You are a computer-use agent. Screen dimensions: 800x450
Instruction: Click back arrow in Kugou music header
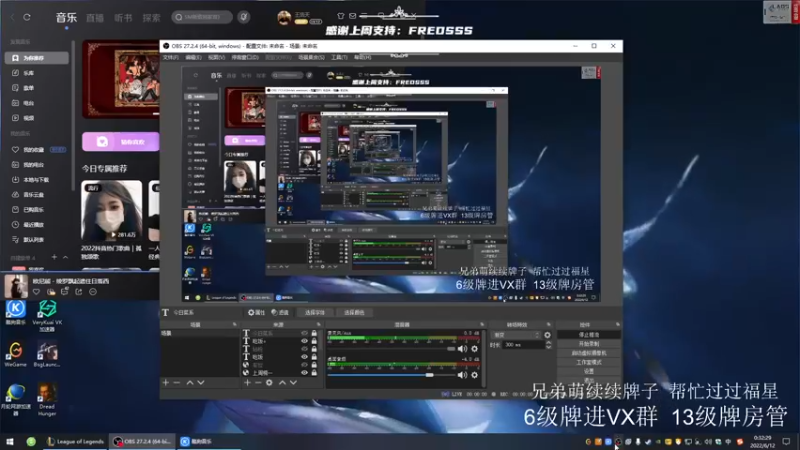point(12,17)
